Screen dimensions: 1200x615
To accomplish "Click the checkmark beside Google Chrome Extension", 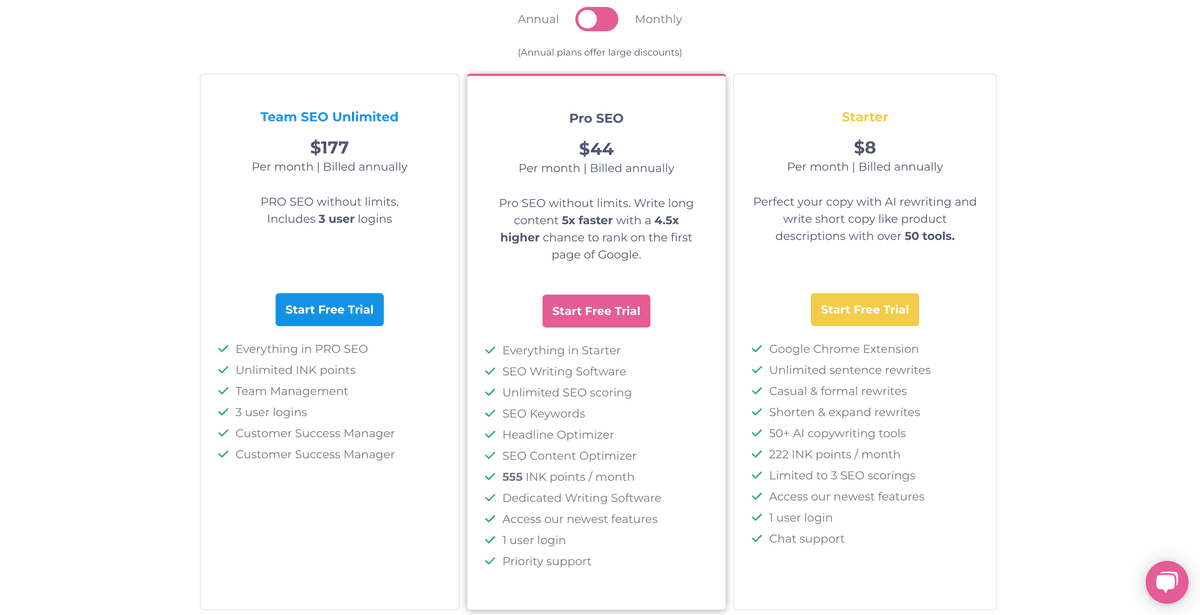I will pyautogui.click(x=757, y=349).
